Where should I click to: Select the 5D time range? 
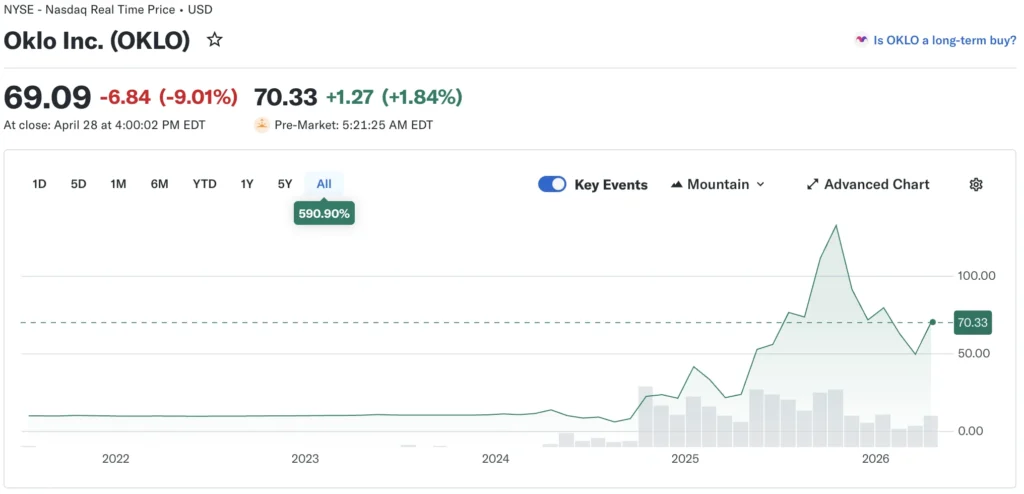pos(78,184)
